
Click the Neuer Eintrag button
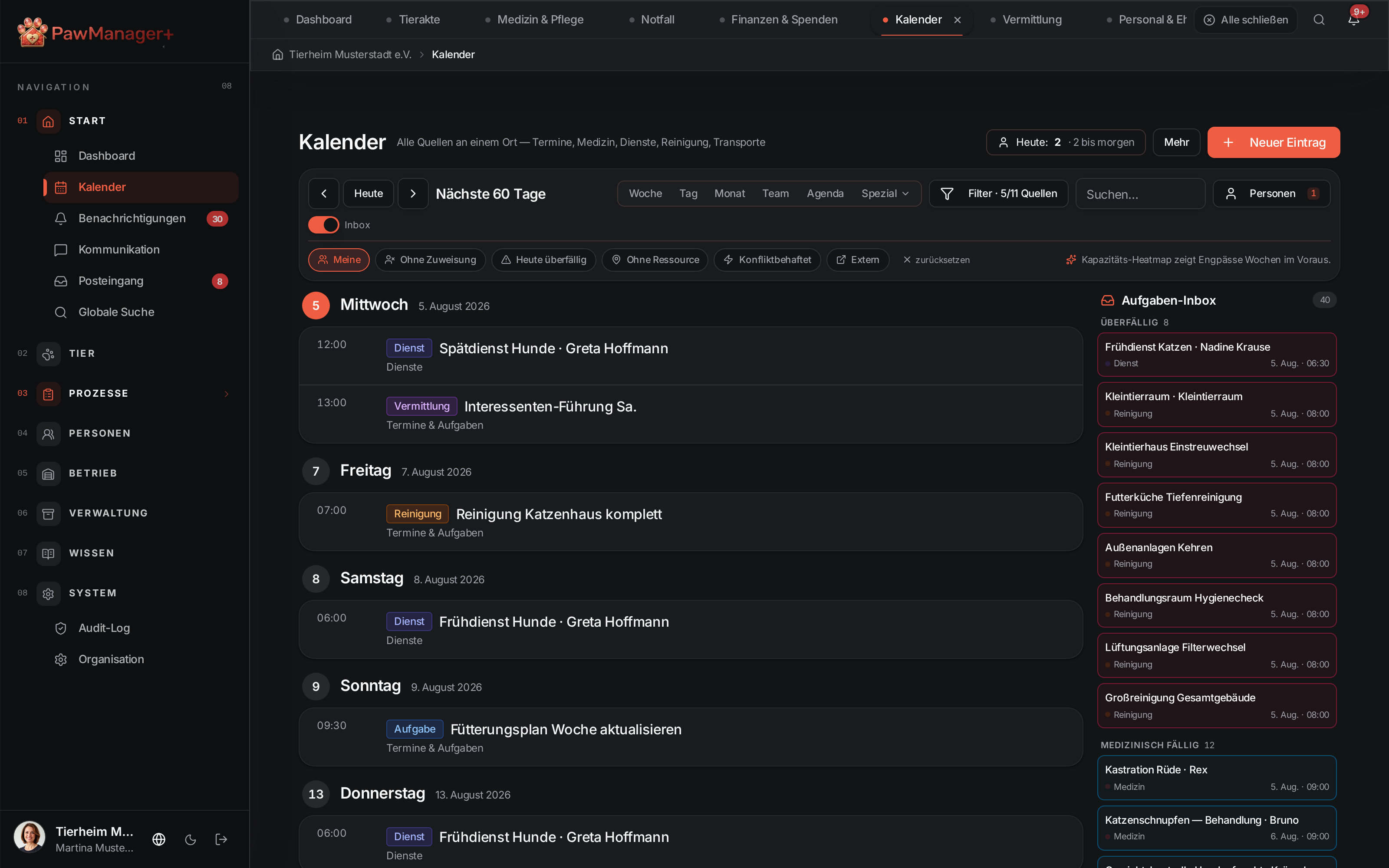pos(1273,142)
